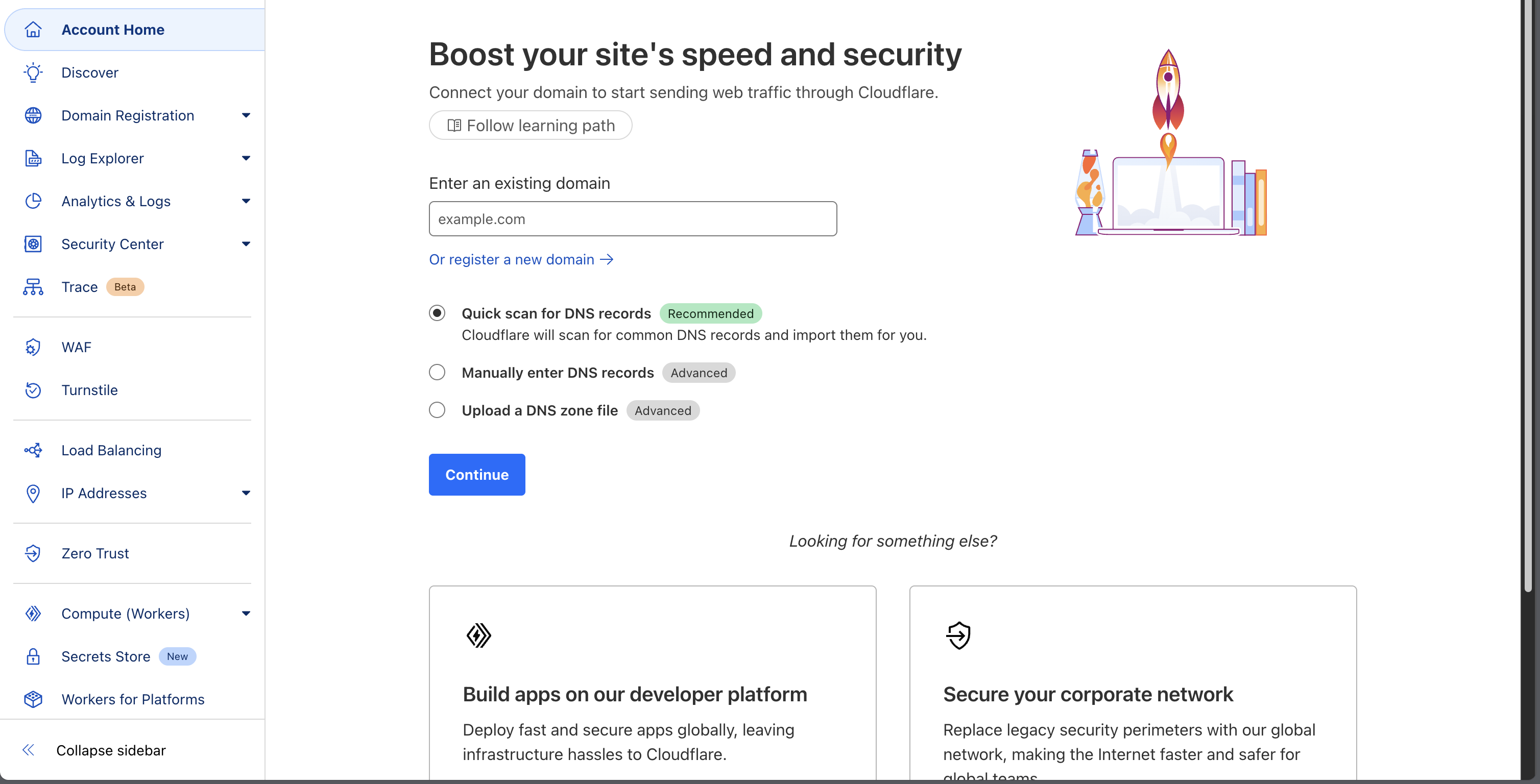Expand the Domain Registration menu arrow

click(246, 115)
